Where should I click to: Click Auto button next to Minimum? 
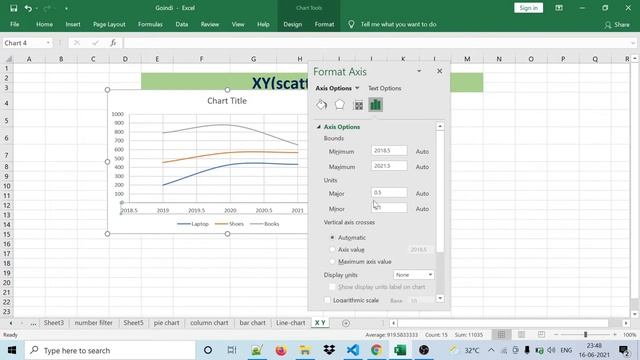pyautogui.click(x=422, y=151)
